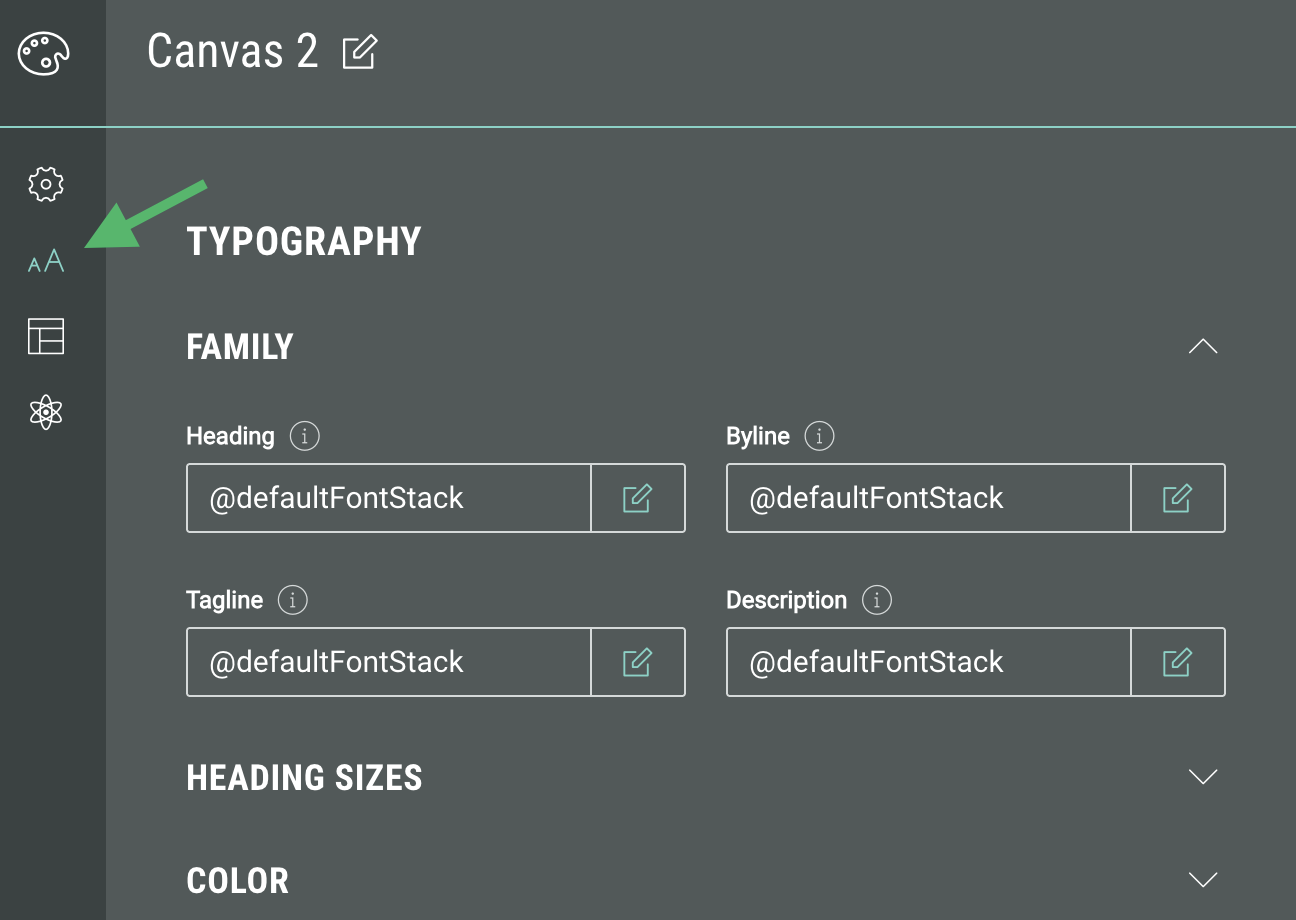Collapse the Family section
Image resolution: width=1296 pixels, height=920 pixels.
1202,347
